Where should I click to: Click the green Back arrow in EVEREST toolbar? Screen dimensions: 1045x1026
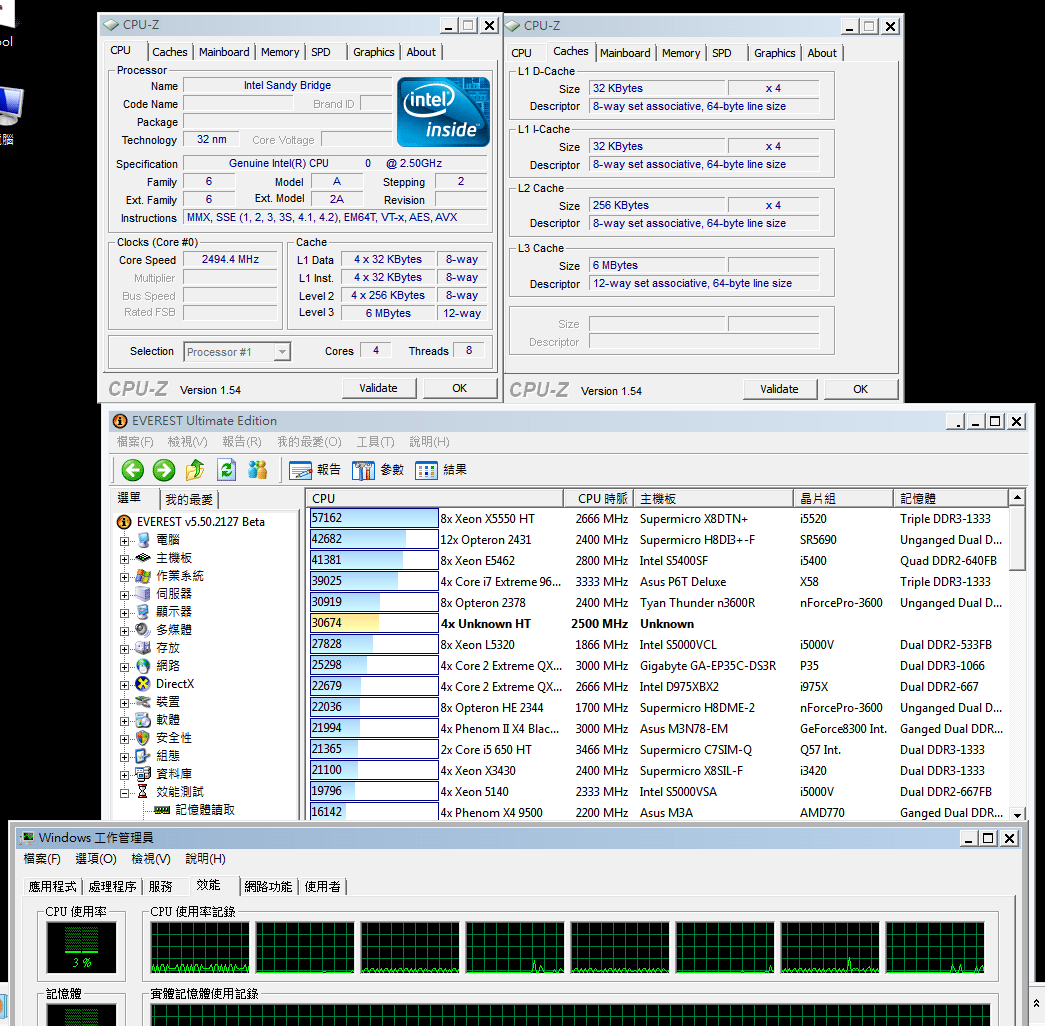pos(132,470)
